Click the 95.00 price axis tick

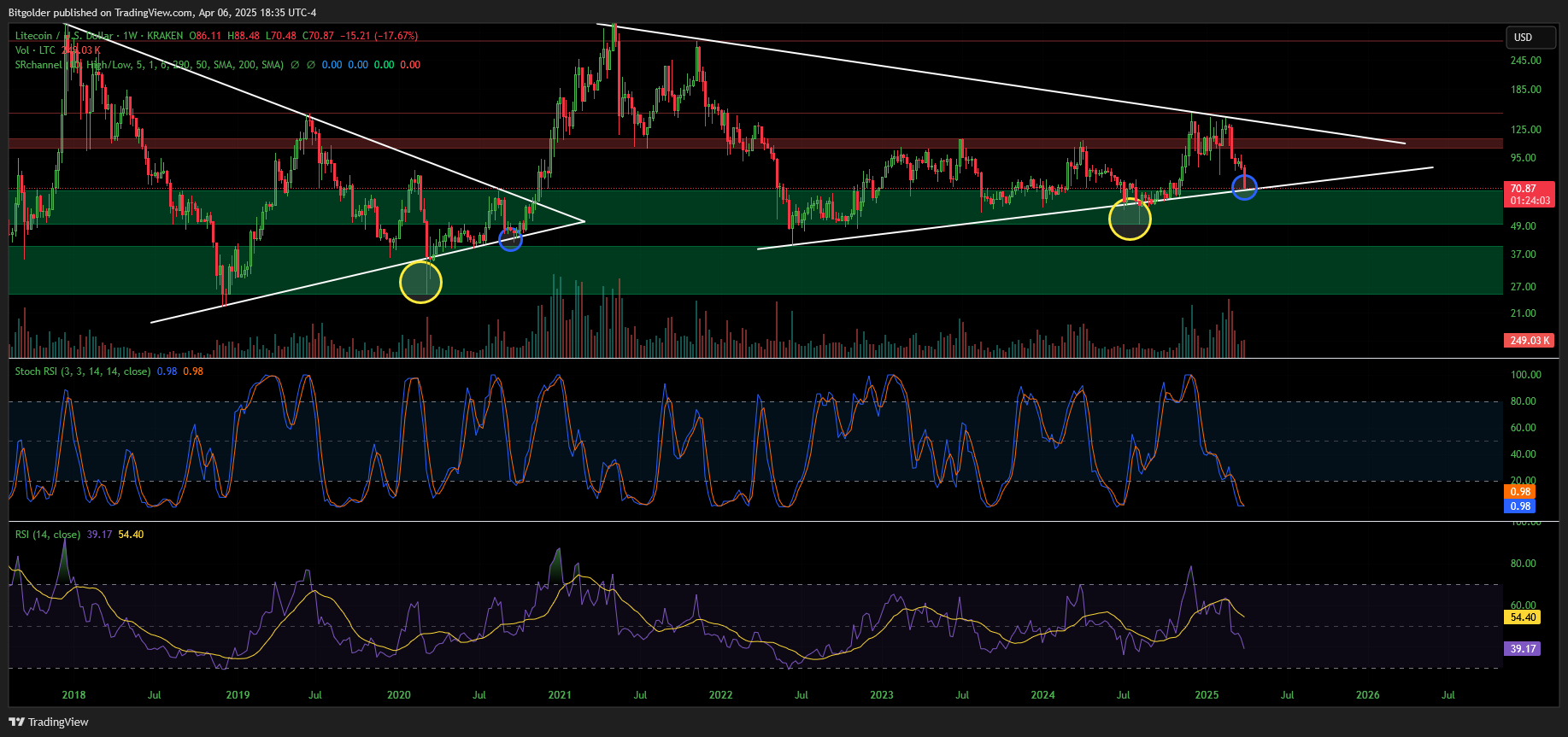[x=1524, y=158]
